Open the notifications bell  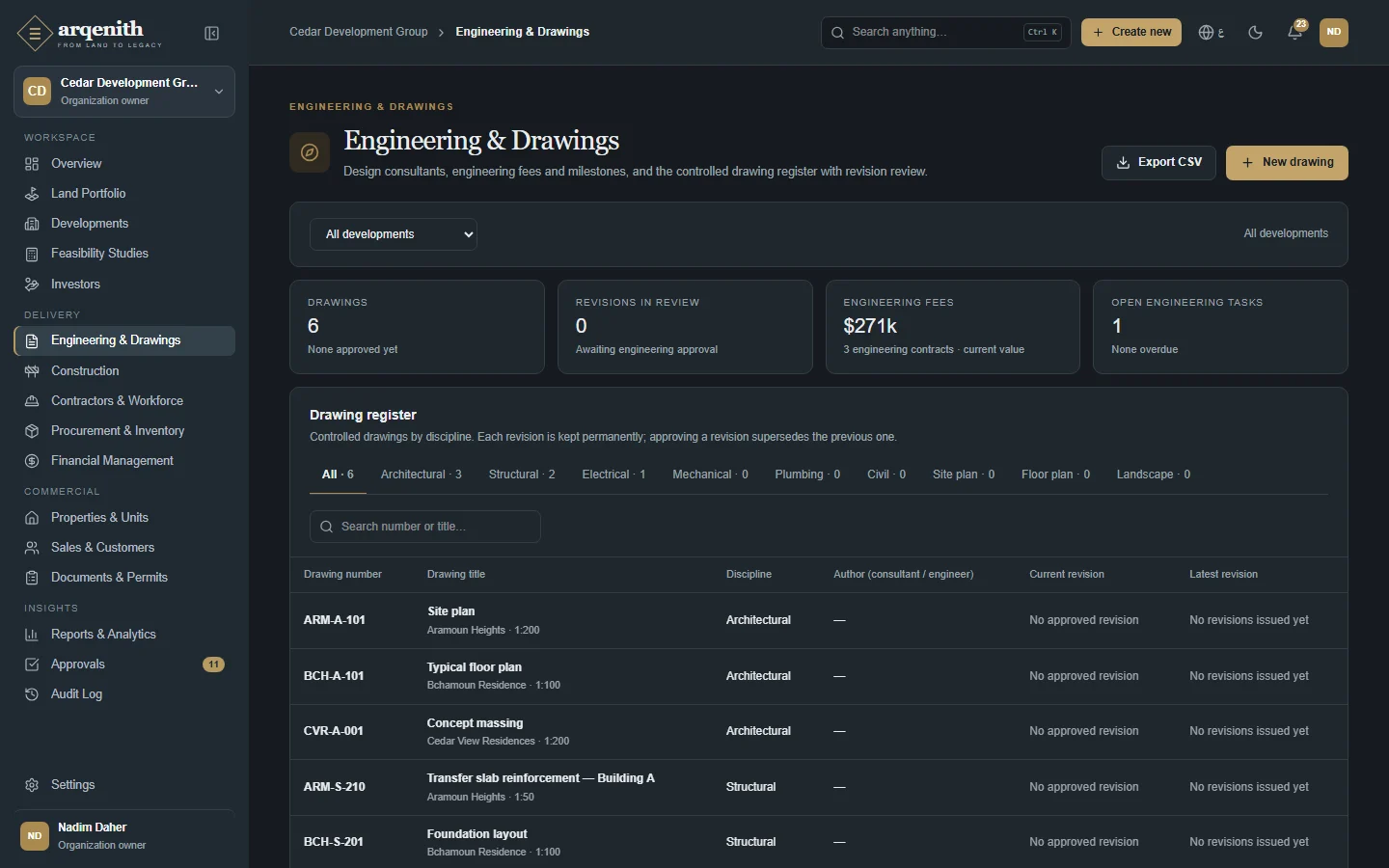tap(1295, 32)
